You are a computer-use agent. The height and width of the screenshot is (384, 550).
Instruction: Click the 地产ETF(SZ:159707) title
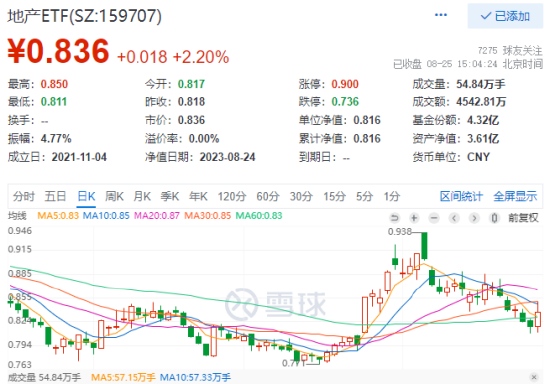tap(85, 16)
